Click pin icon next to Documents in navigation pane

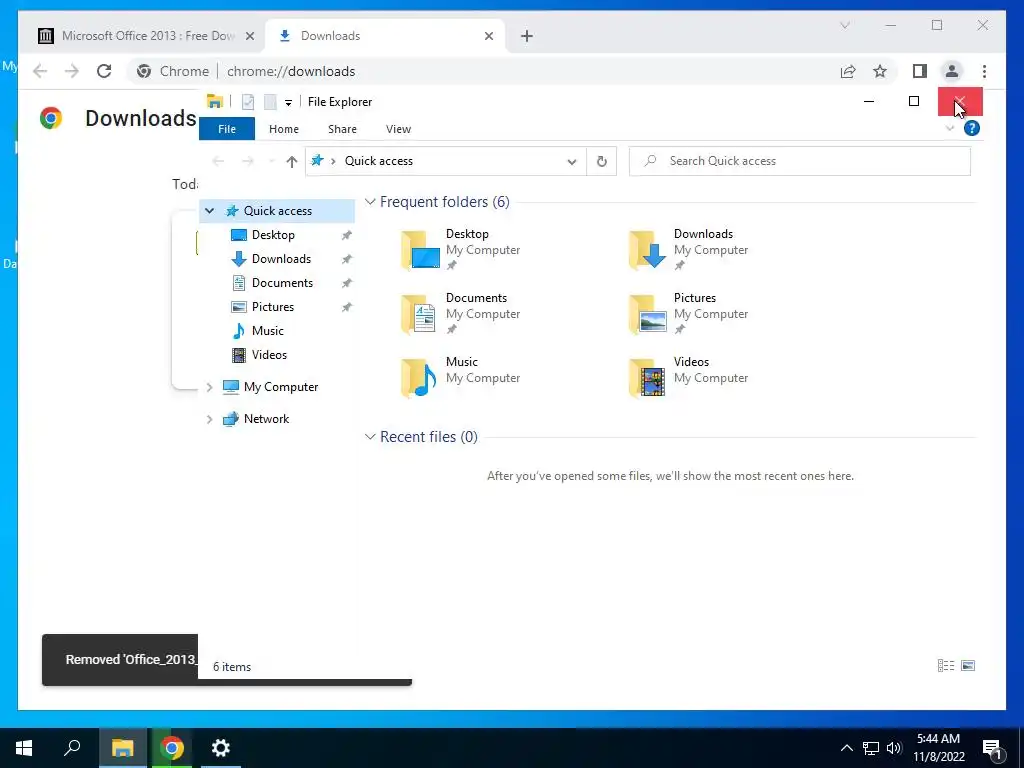point(347,283)
